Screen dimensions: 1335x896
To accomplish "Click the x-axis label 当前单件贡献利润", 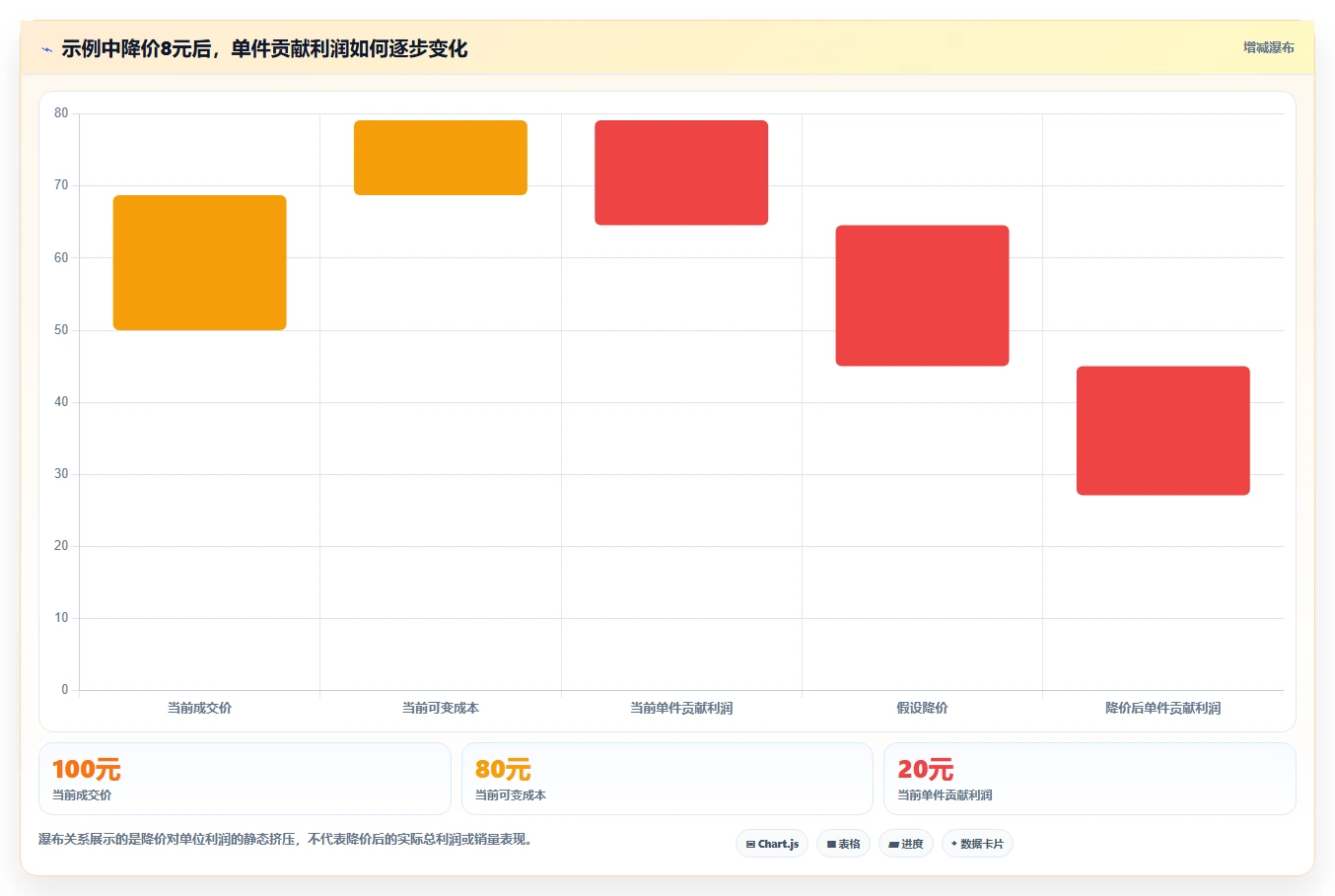I will [x=681, y=708].
